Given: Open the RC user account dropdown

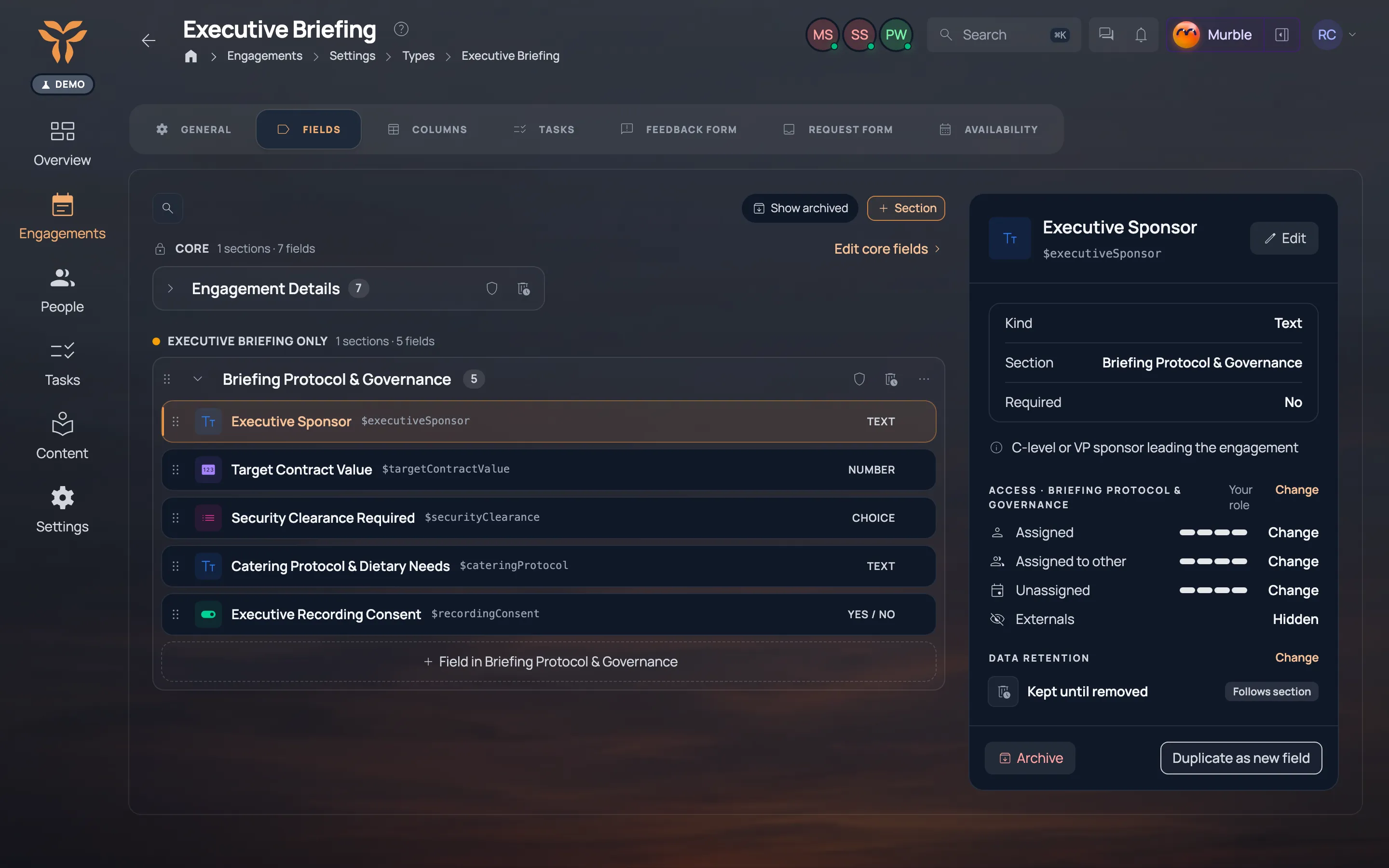Looking at the screenshot, I should (1335, 34).
